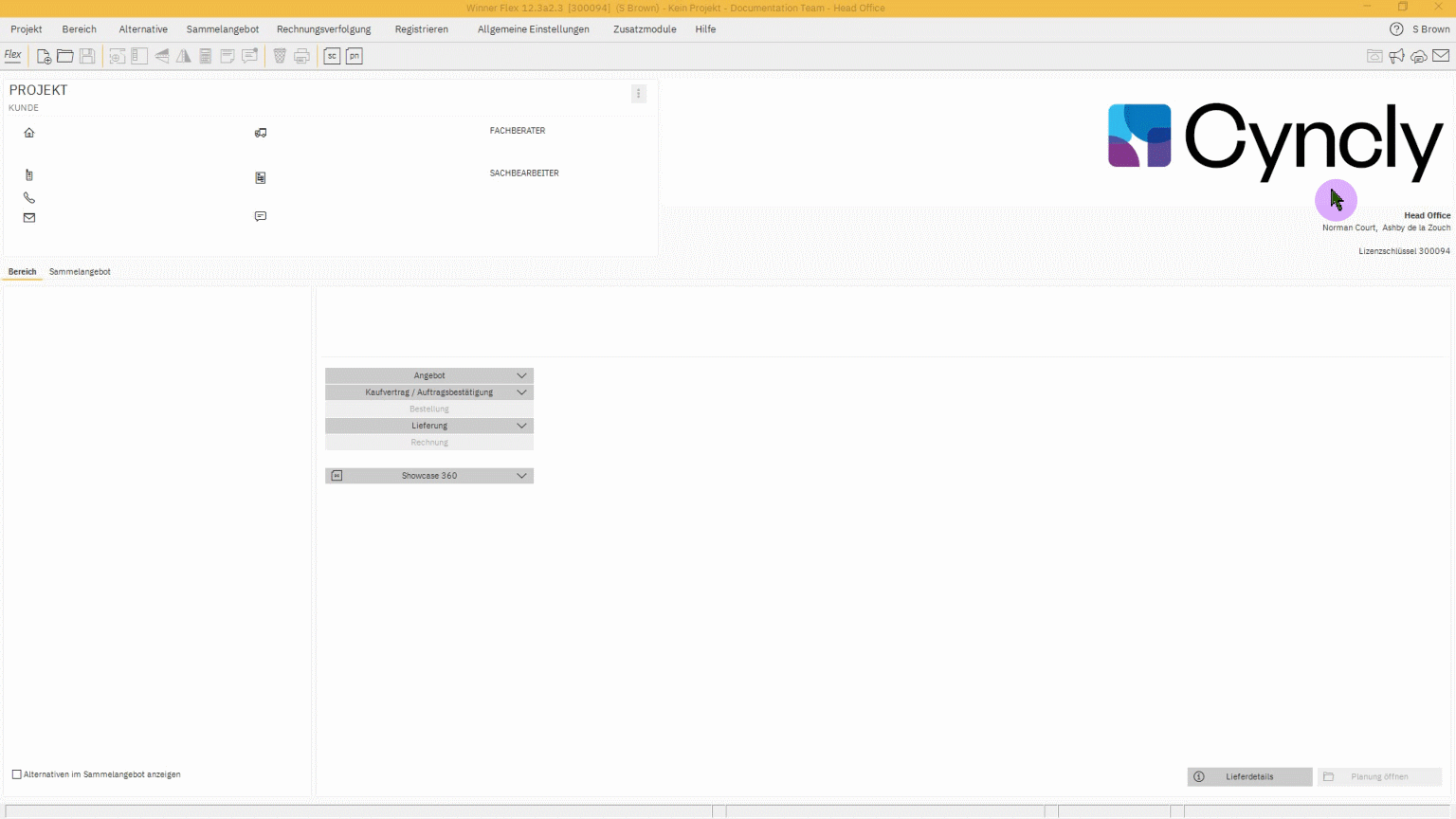Click the Lieferdetails button
The image size is (1456, 819).
(x=1249, y=776)
